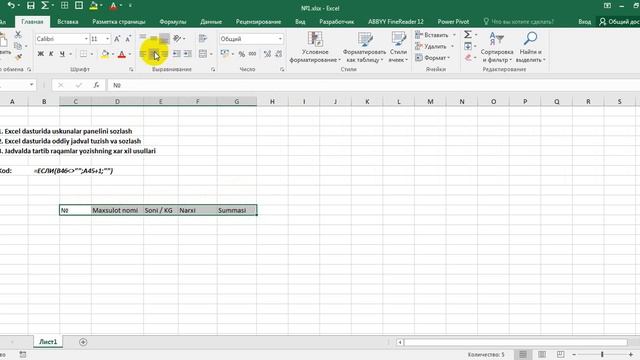This screenshot has height=360, width=640.
Task: Switch to the Данные tab
Action: tap(211, 22)
